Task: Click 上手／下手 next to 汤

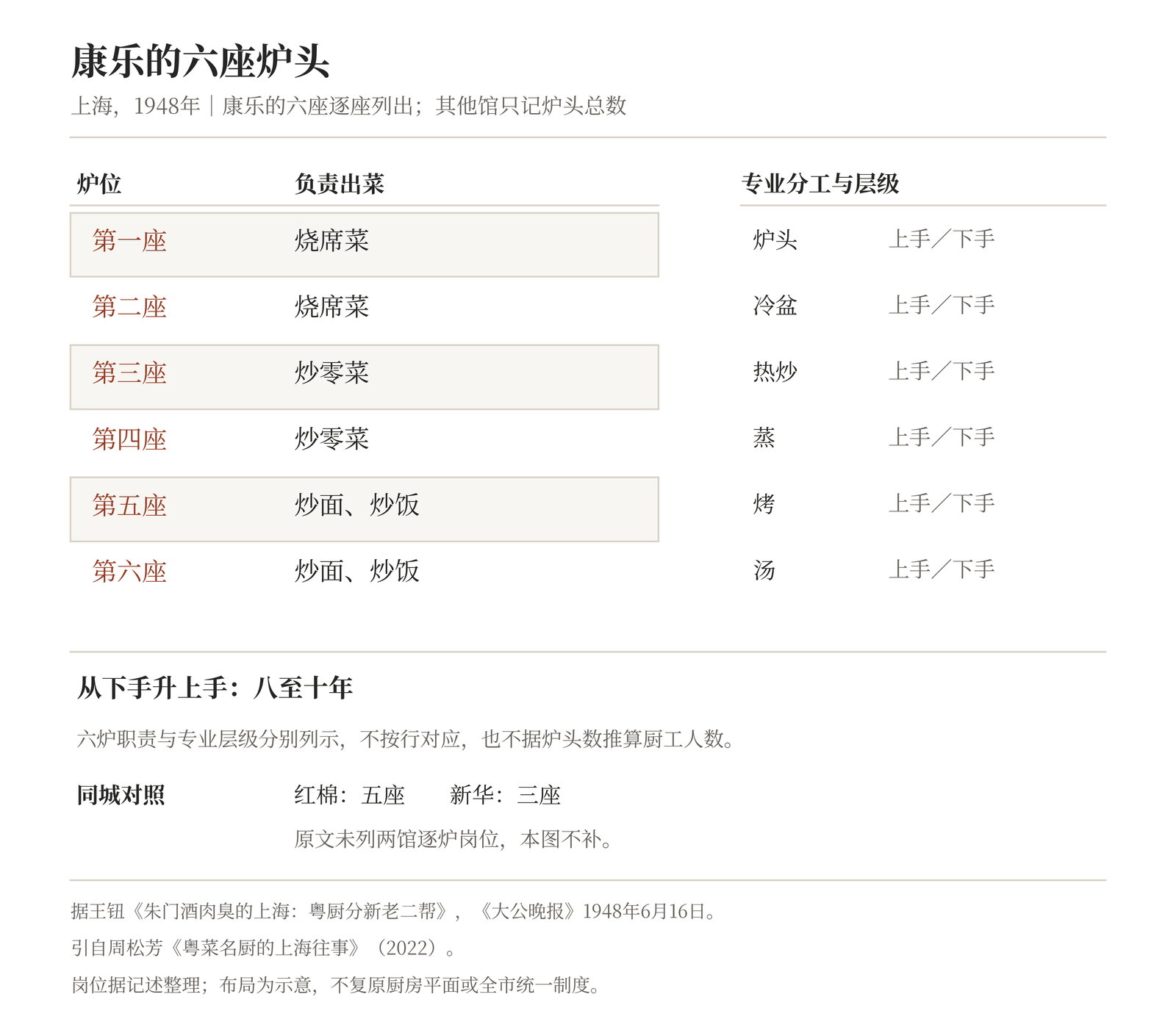Action: [x=942, y=570]
